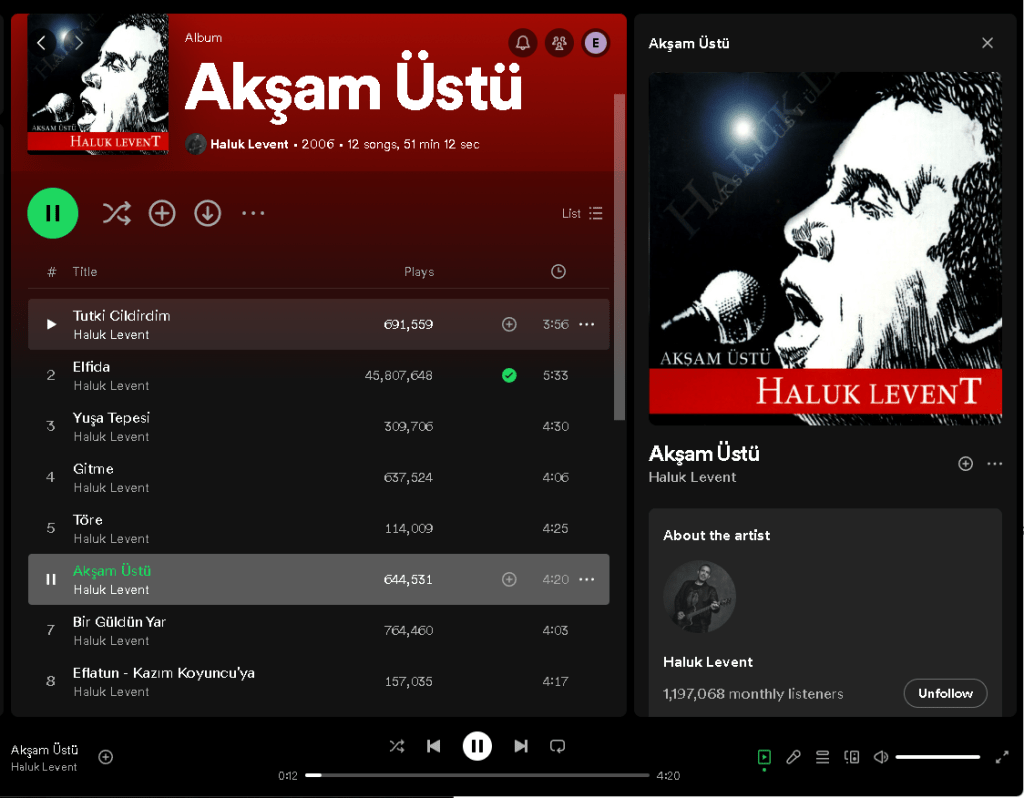Click the # column header

click(52, 272)
